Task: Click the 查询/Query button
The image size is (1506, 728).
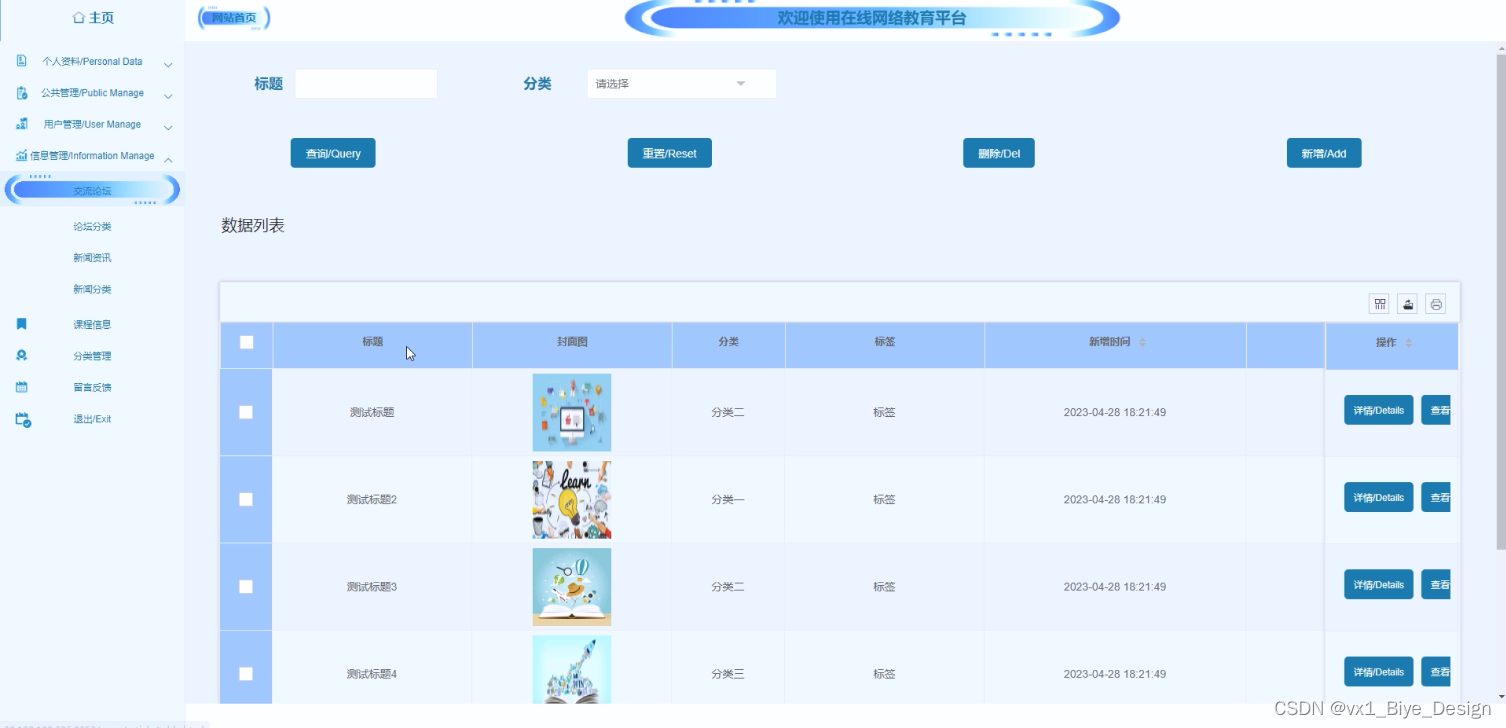Action: 333,153
